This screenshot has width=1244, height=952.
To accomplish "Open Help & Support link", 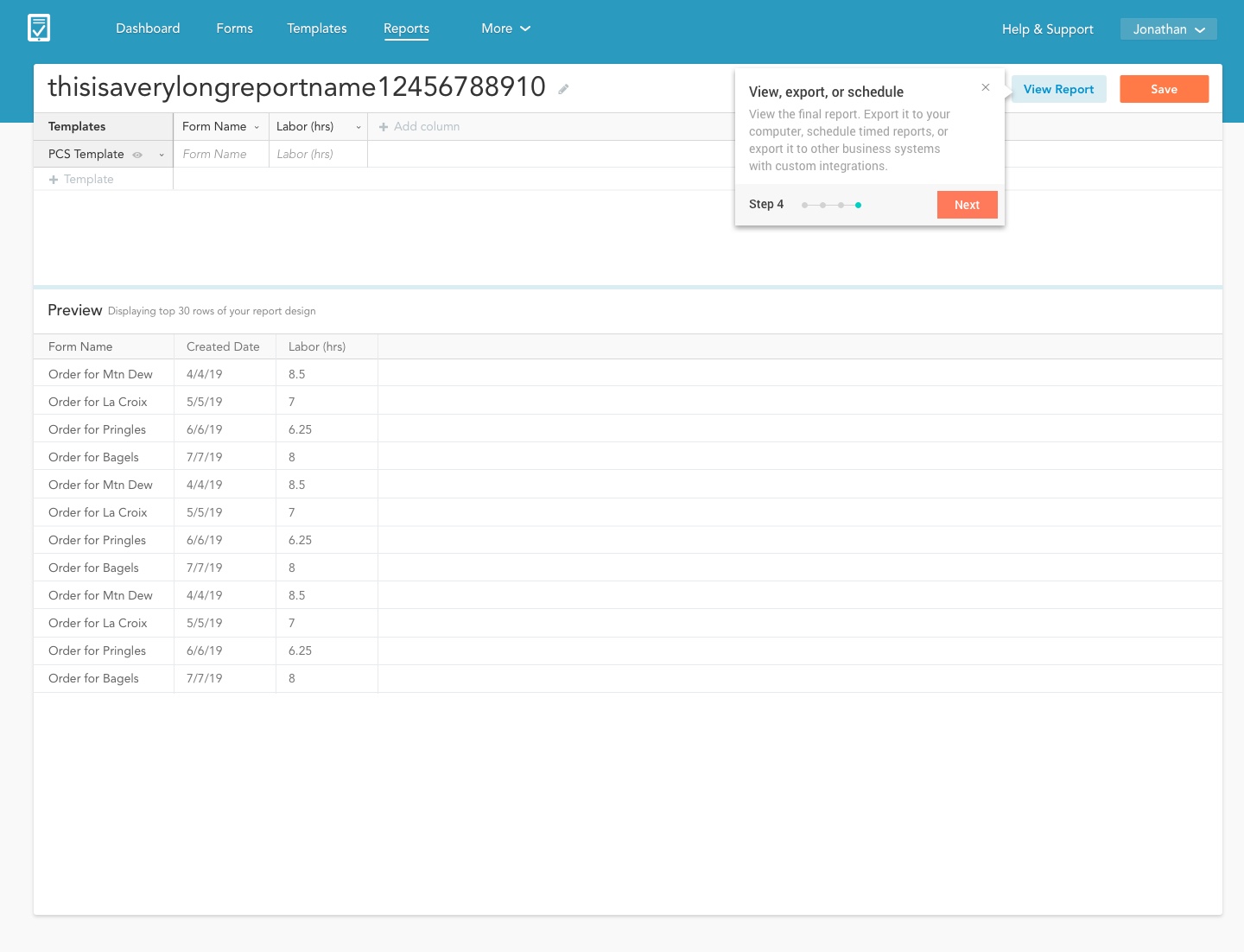I will pyautogui.click(x=1047, y=29).
